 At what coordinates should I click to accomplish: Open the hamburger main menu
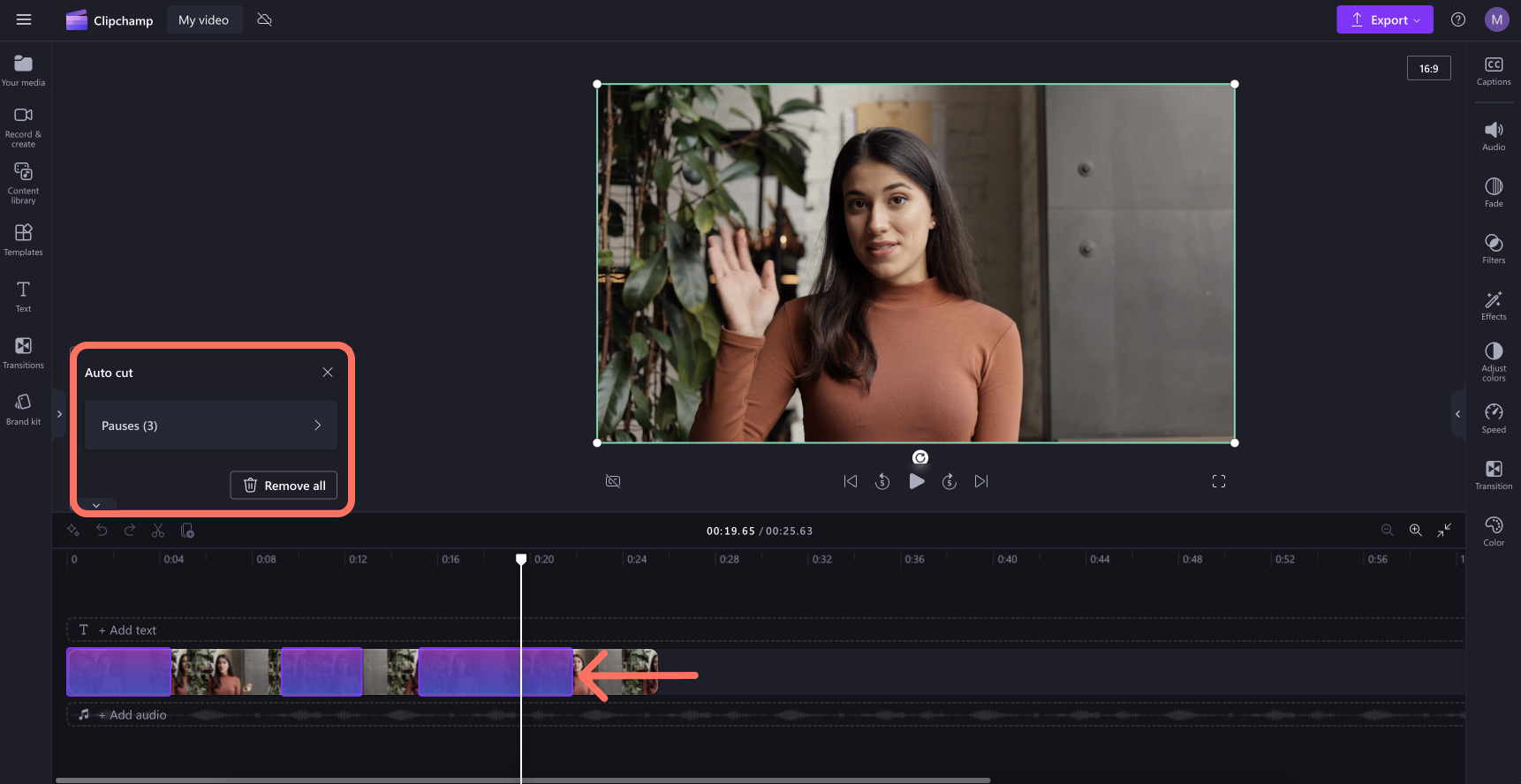point(24,19)
